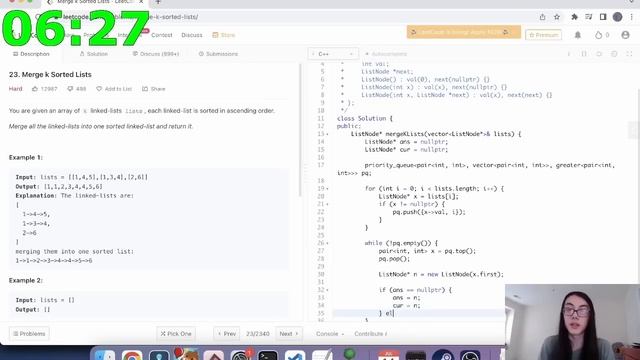This screenshot has height=360, width=640.
Task: Open the C++ language dropdown
Action: point(333,54)
